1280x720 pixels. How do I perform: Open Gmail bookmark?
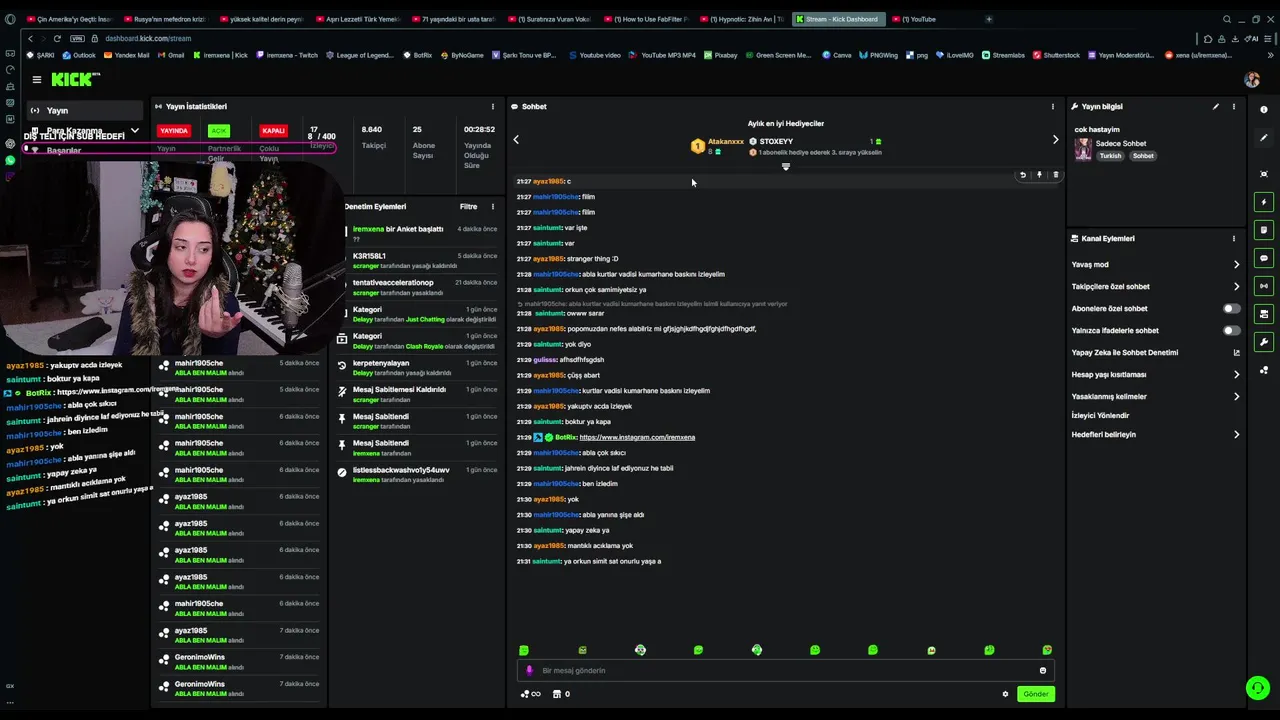tap(171, 55)
